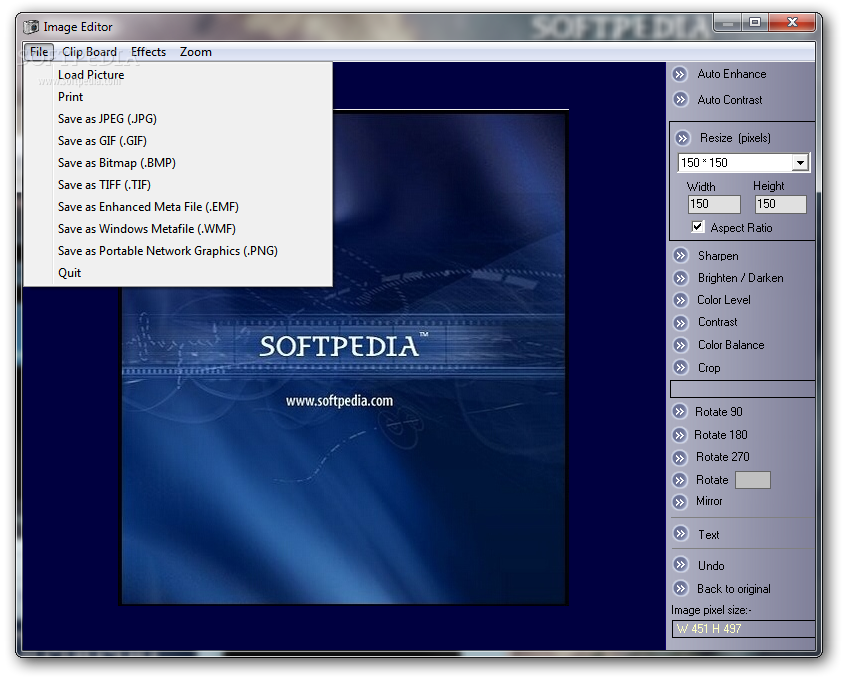Screen dimensions: 843x678
Task: Click the arrow icon beside Auto Contrast
Action: (x=681, y=99)
